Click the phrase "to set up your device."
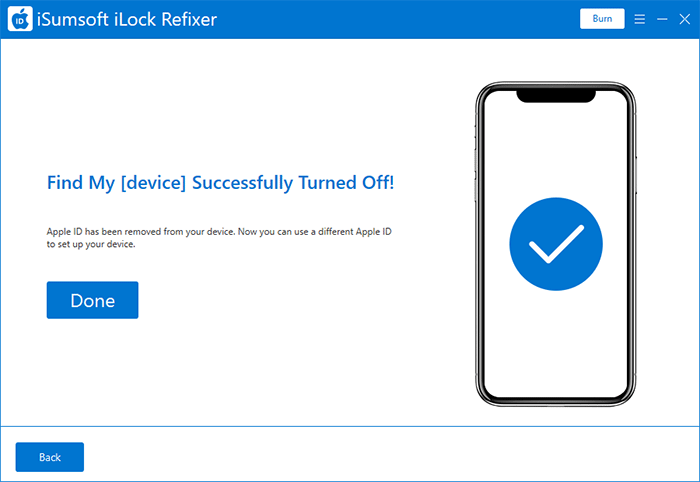This screenshot has height=482, width=700. (x=91, y=244)
